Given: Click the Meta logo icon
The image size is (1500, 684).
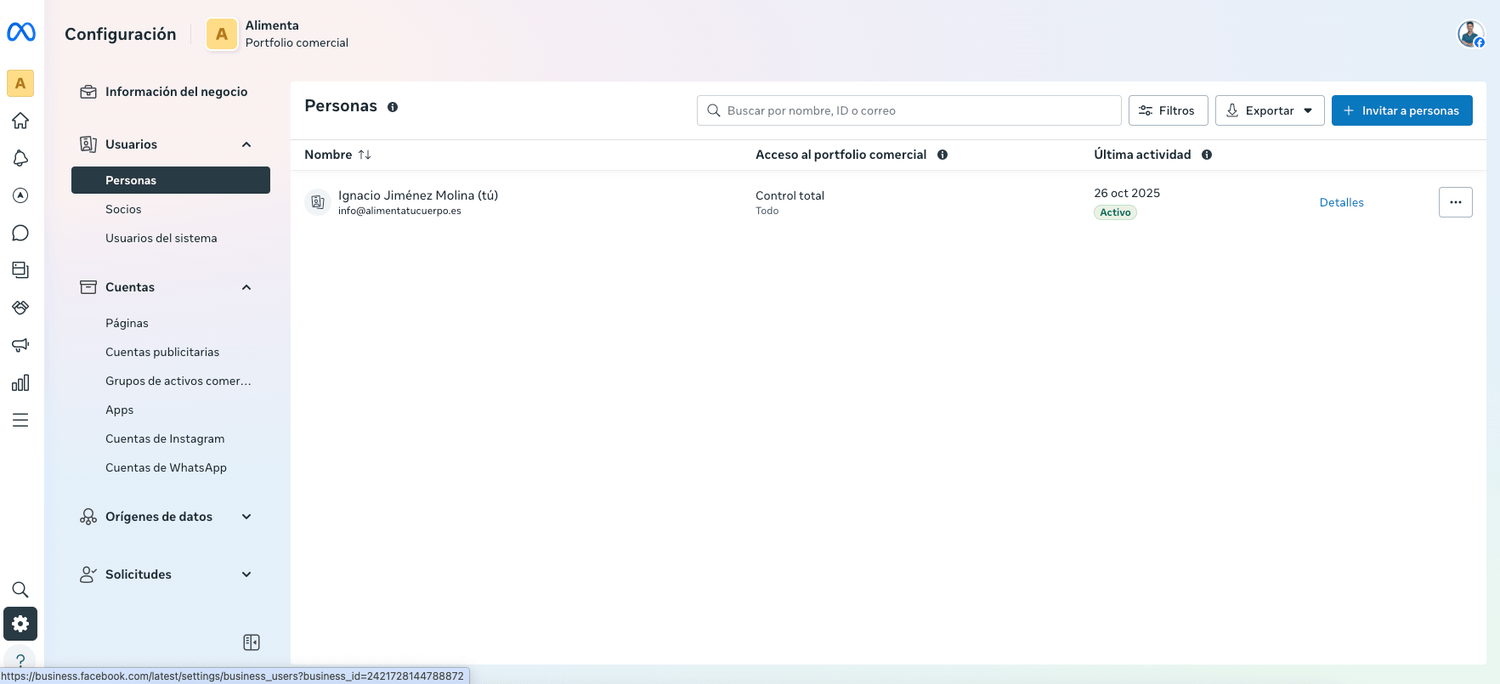Looking at the screenshot, I should tap(21, 33).
